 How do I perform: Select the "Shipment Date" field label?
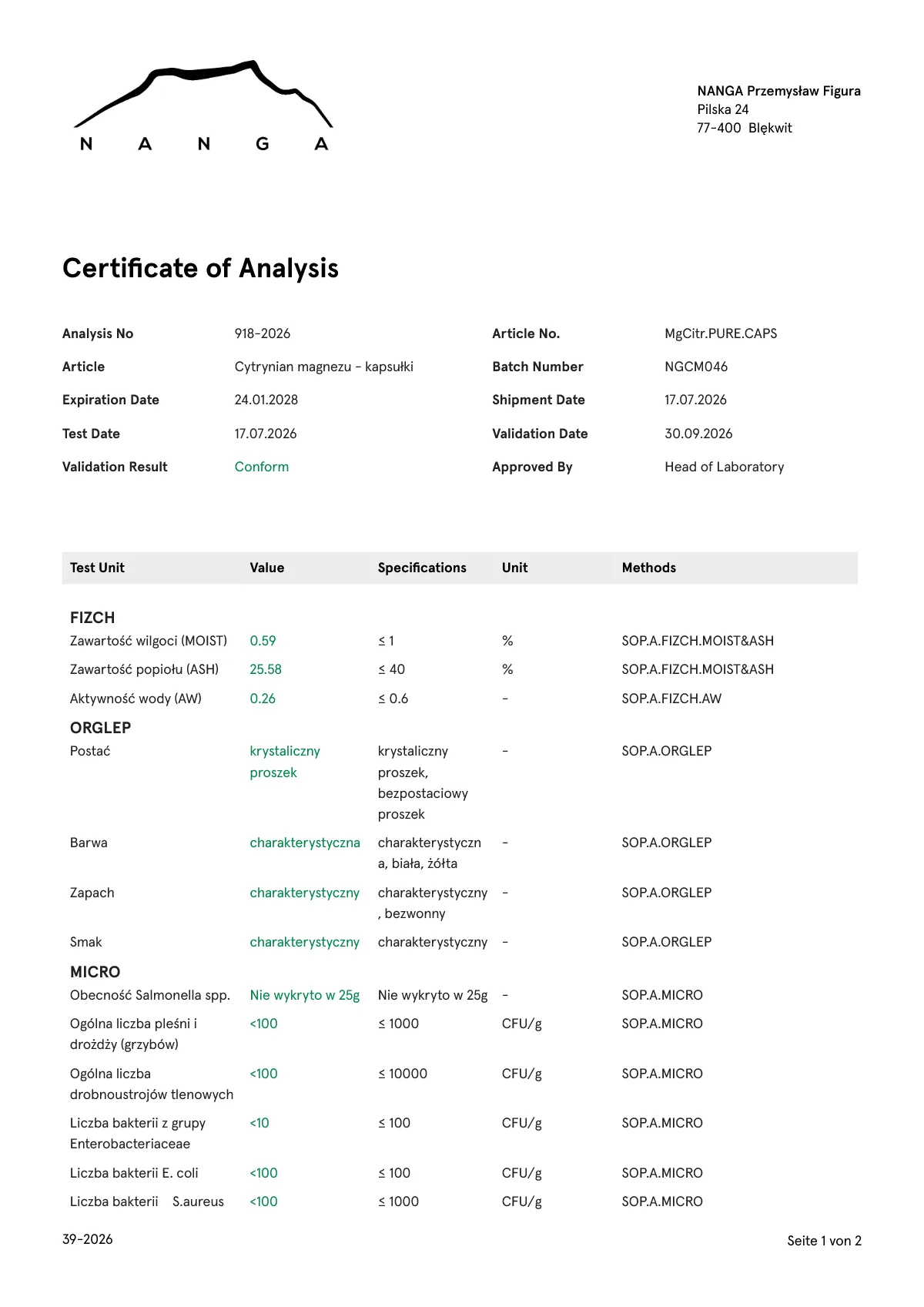coord(539,400)
